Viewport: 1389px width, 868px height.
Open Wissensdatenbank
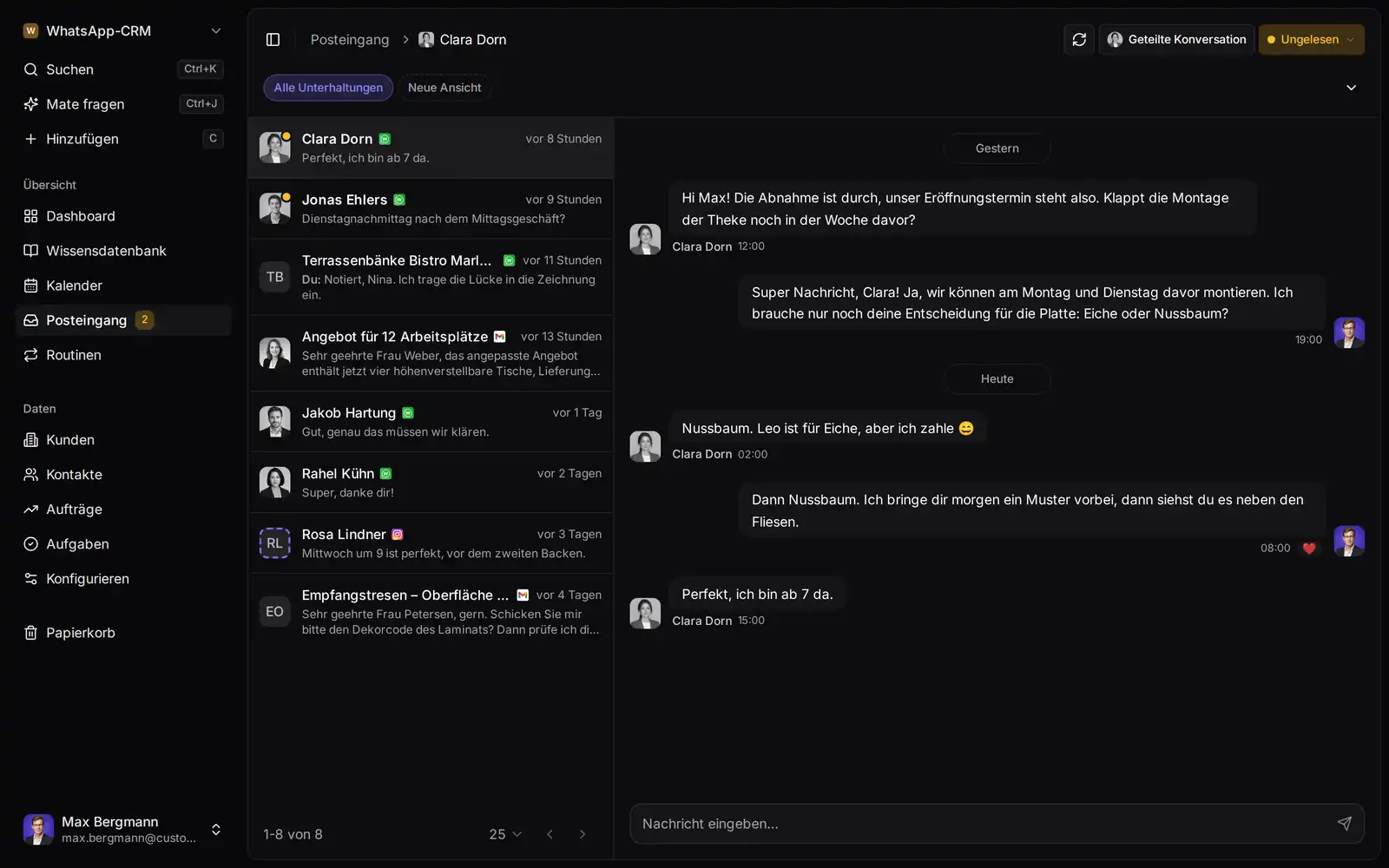coord(123,251)
